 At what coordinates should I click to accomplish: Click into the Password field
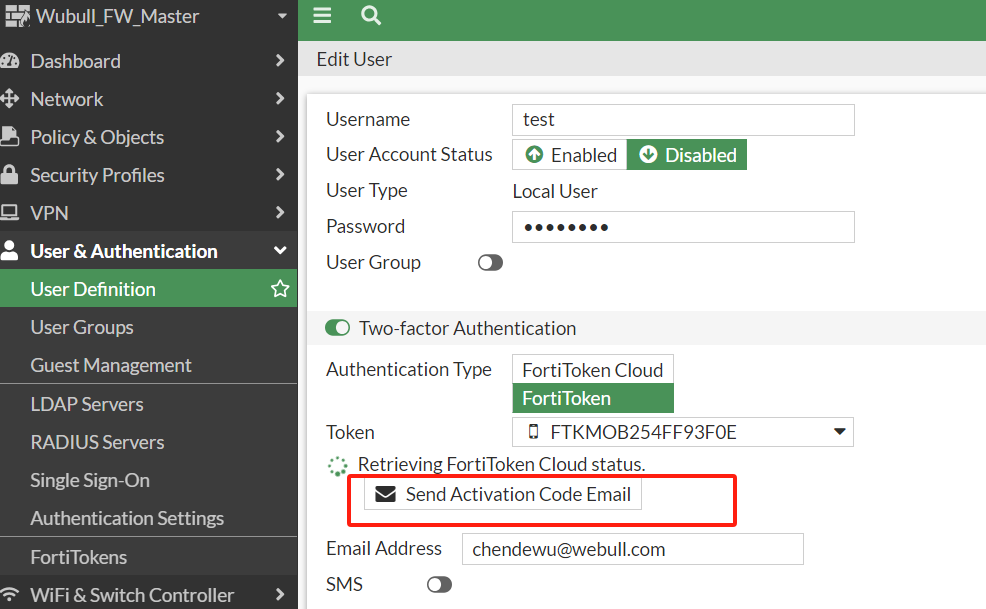tap(683, 227)
